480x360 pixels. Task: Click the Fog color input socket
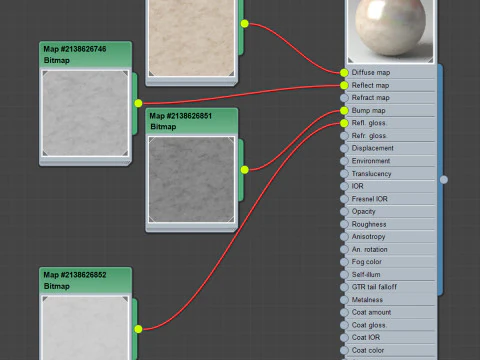[344, 262]
